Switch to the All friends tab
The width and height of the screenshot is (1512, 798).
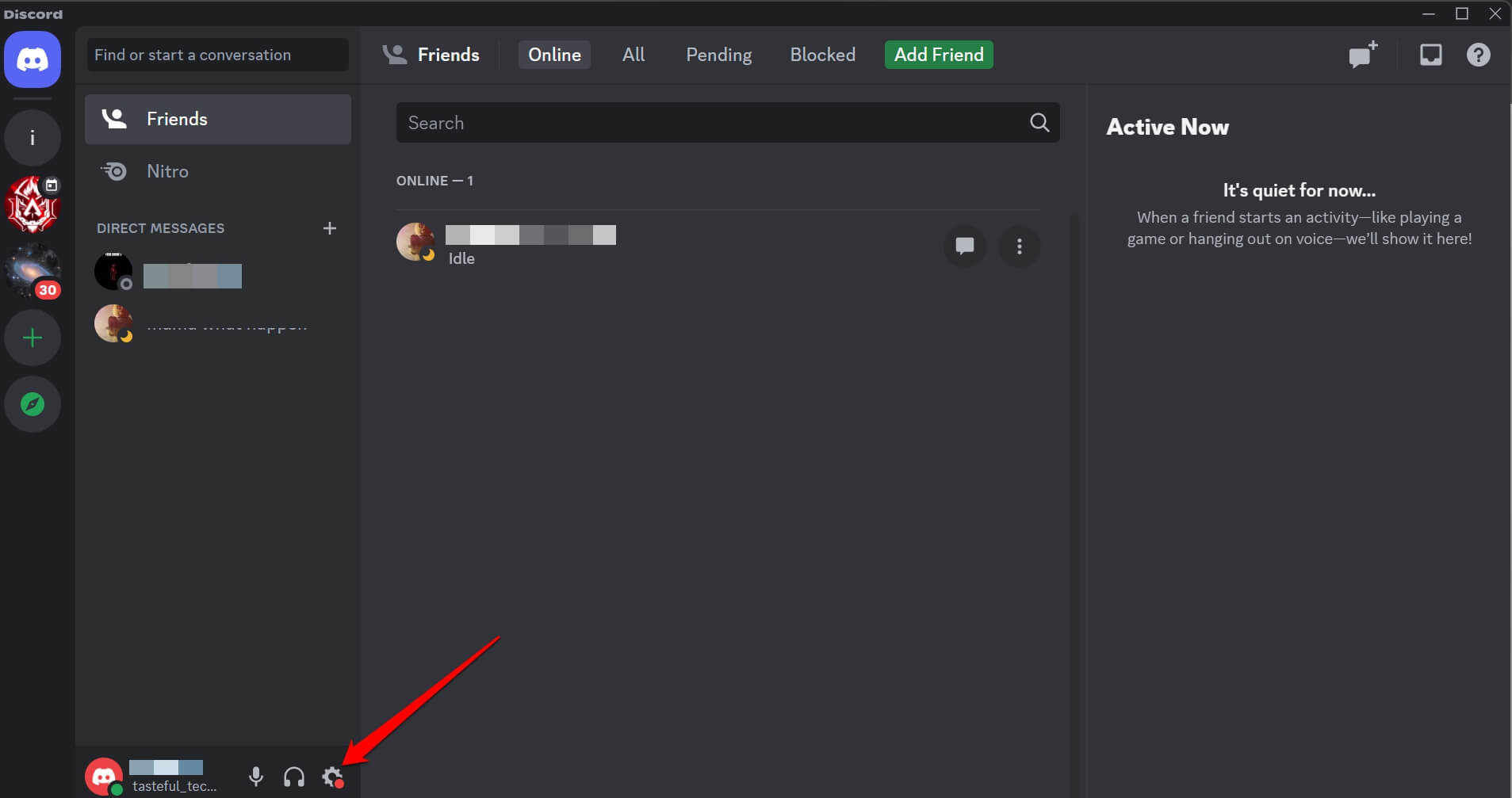634,55
